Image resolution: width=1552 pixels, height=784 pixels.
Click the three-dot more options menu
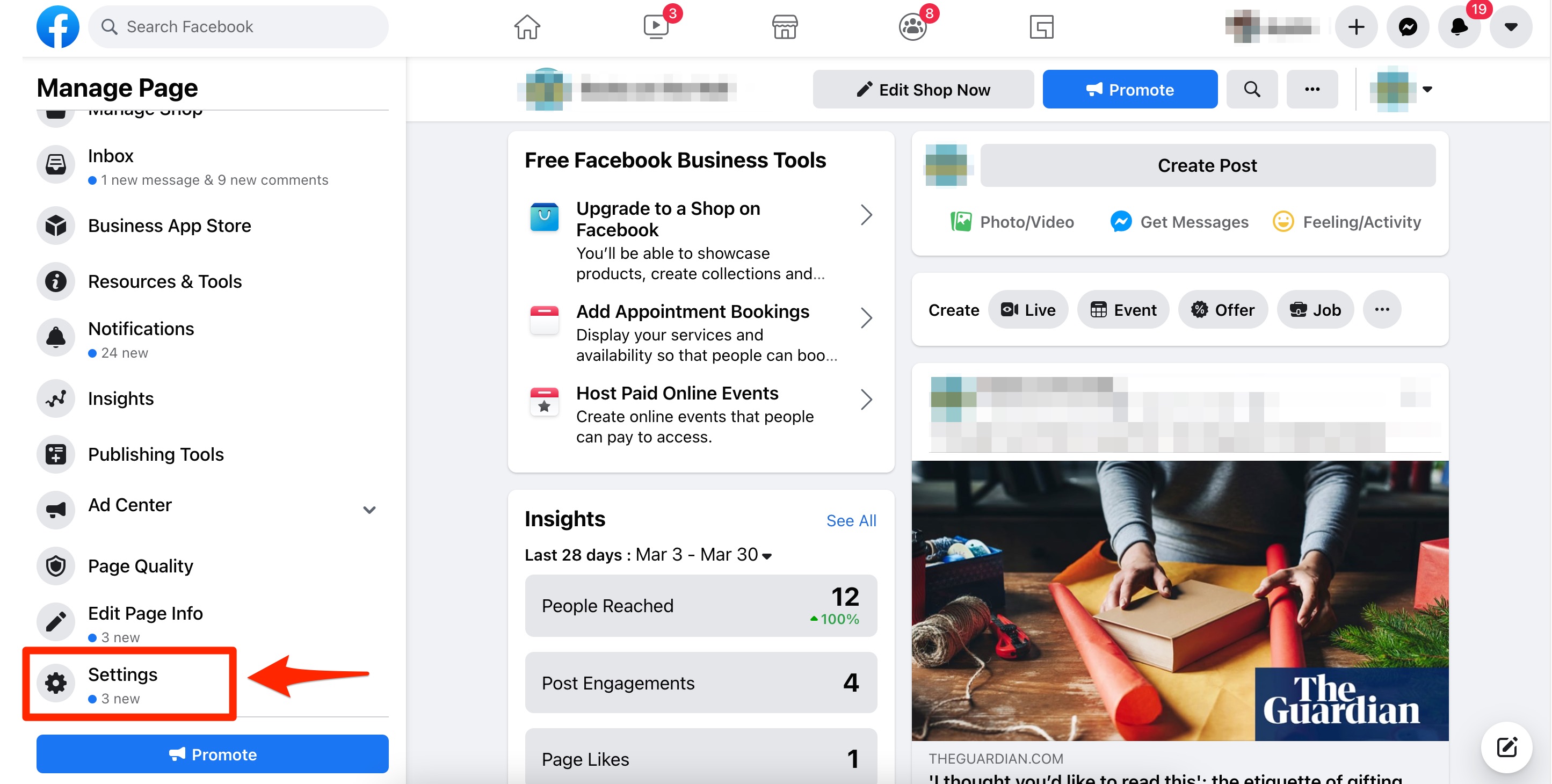coord(1310,89)
